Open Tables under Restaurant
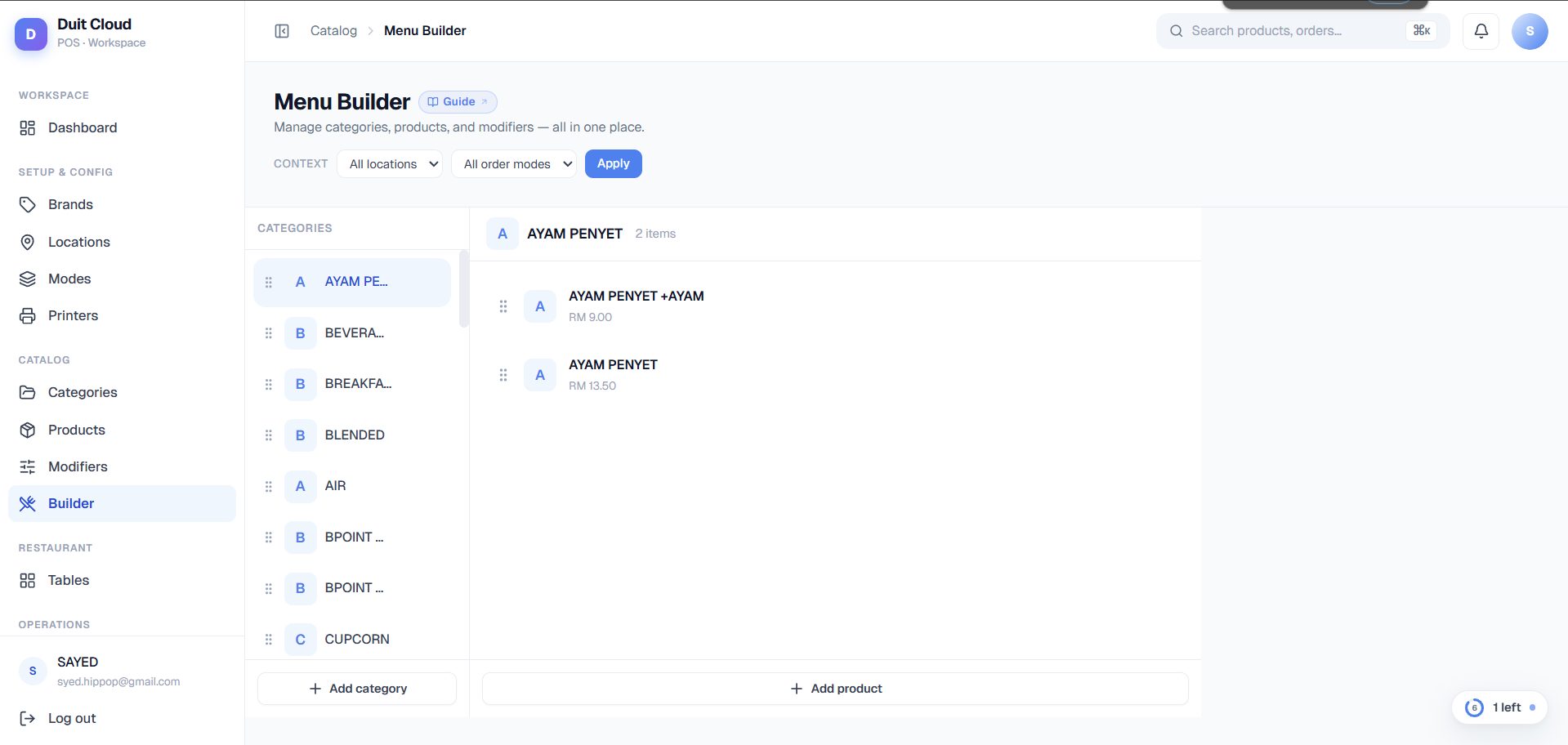This screenshot has height=745, width=1568. (x=122, y=580)
